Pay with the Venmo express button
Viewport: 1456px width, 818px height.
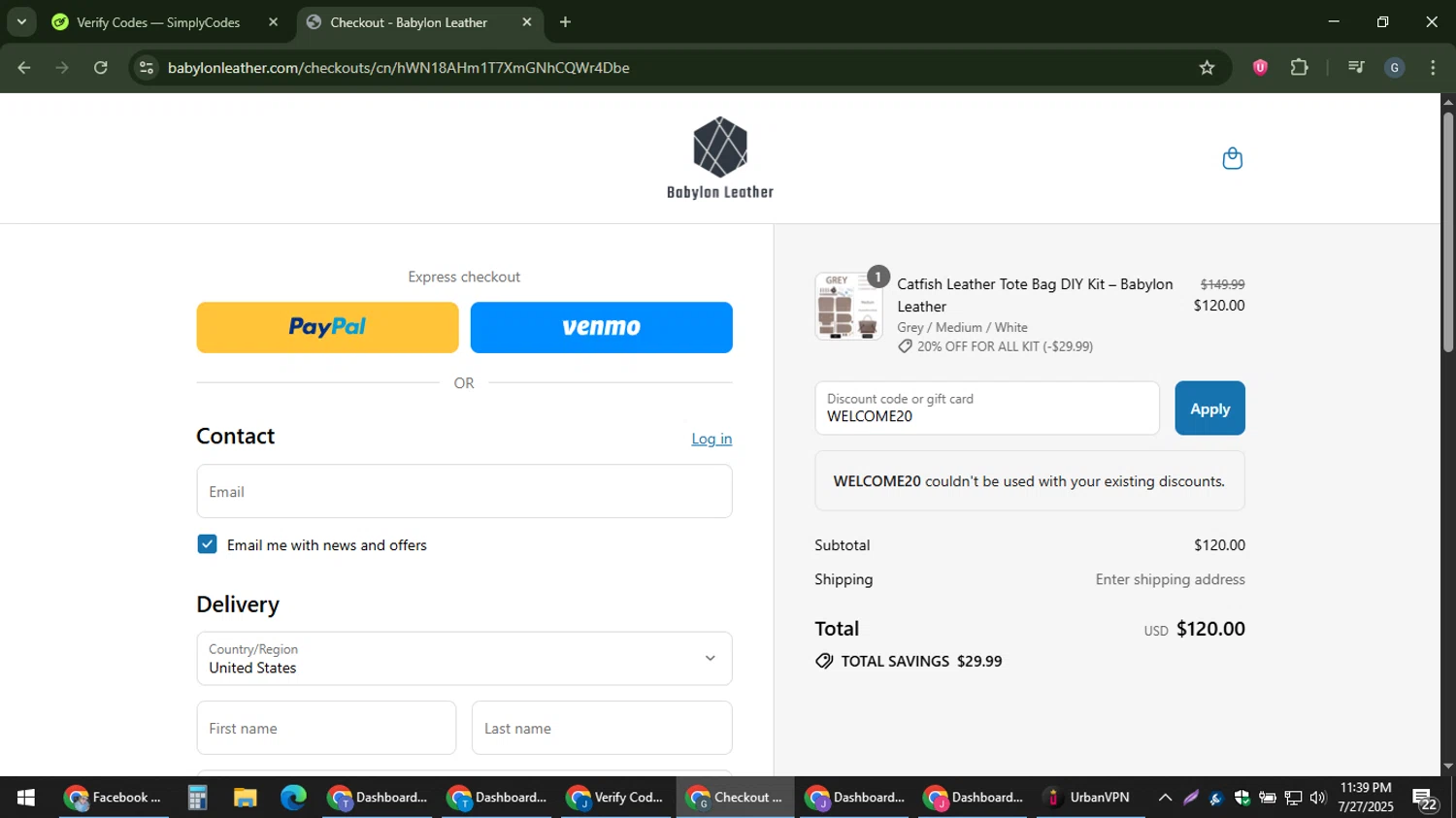[x=601, y=327]
